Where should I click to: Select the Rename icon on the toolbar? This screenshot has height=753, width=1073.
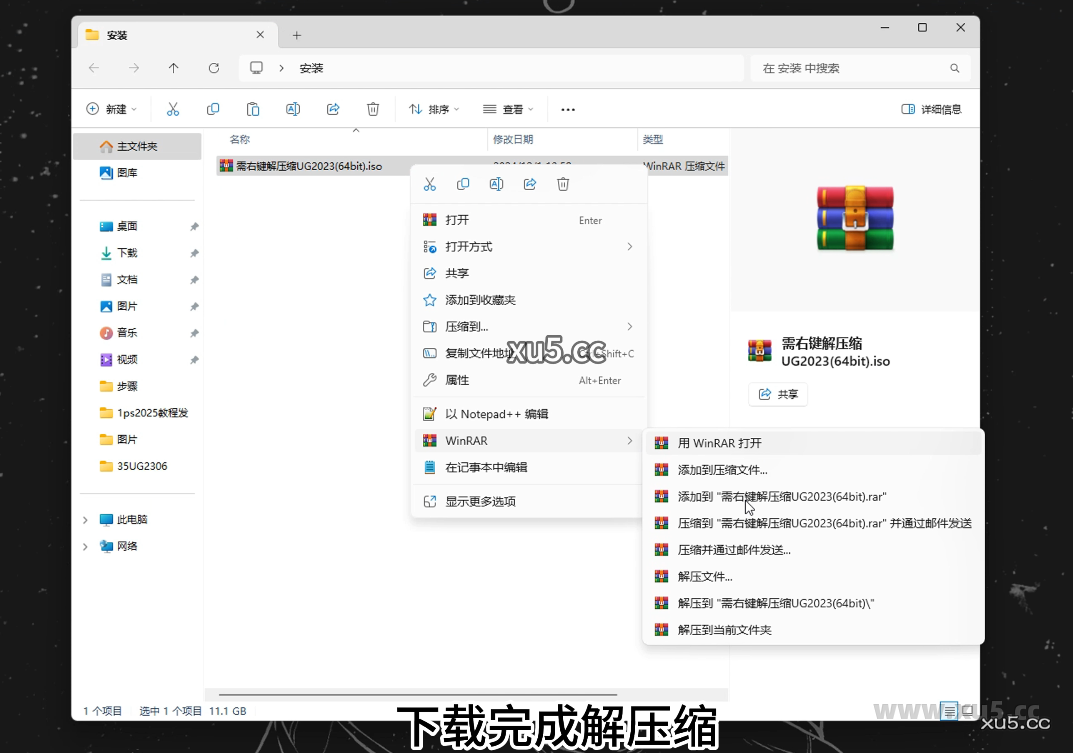(x=292, y=109)
